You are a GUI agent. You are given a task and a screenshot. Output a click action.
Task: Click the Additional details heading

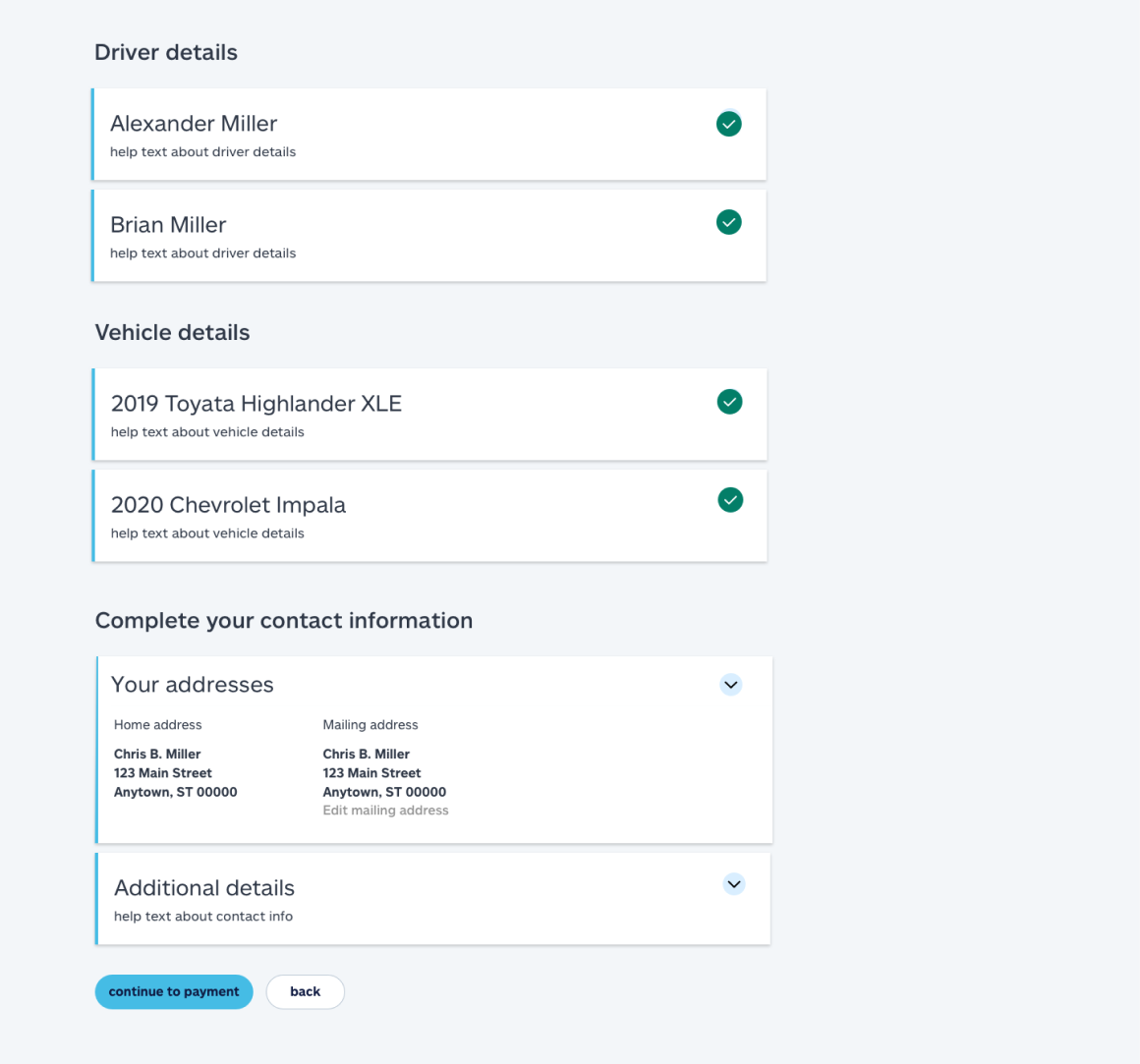click(x=204, y=888)
